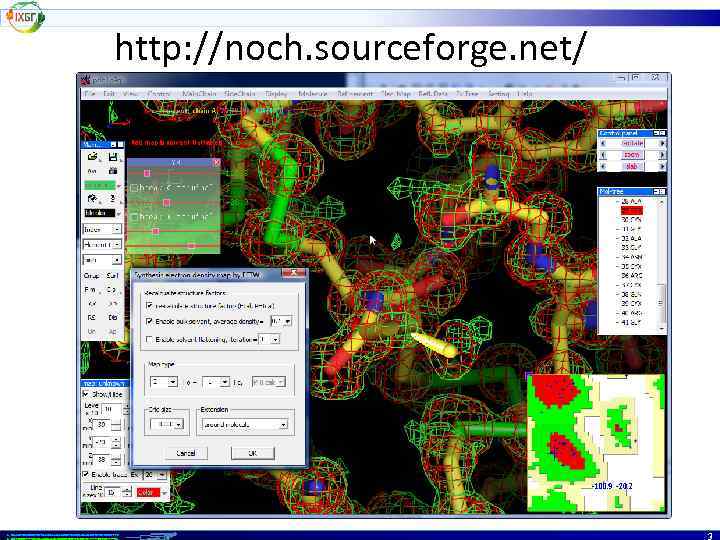Click the NOCH app icon in the title bar

[x=85, y=81]
